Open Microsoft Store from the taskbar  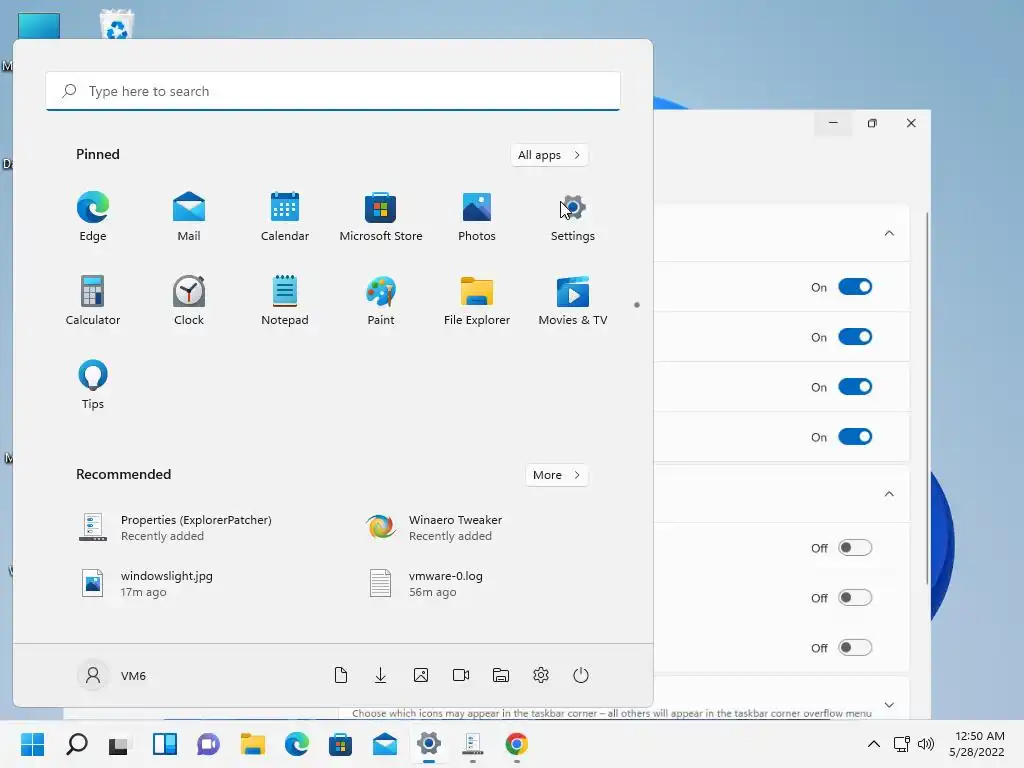coord(340,744)
